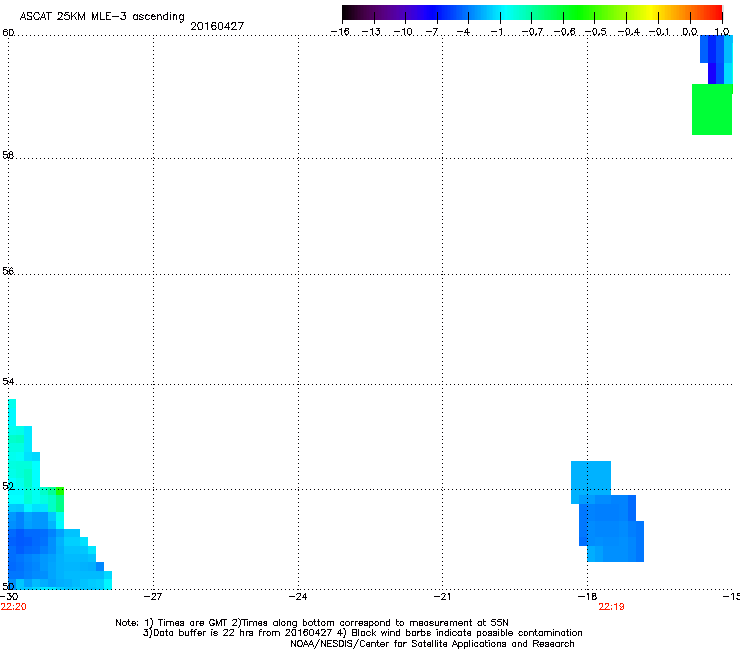Click the 1.0 color scale label
The width and height of the screenshot is (740, 650).
pyautogui.click(x=722, y=32)
